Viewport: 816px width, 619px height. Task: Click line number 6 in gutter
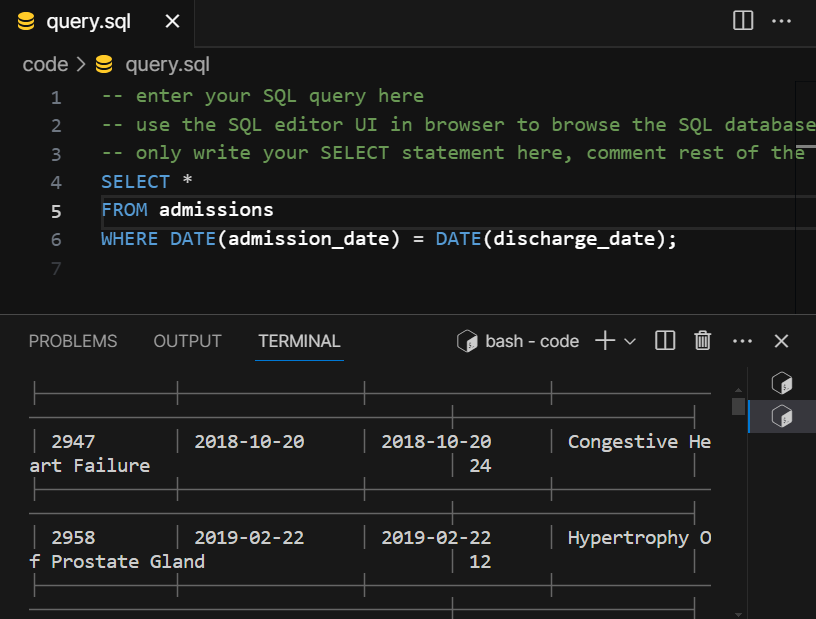point(56,240)
